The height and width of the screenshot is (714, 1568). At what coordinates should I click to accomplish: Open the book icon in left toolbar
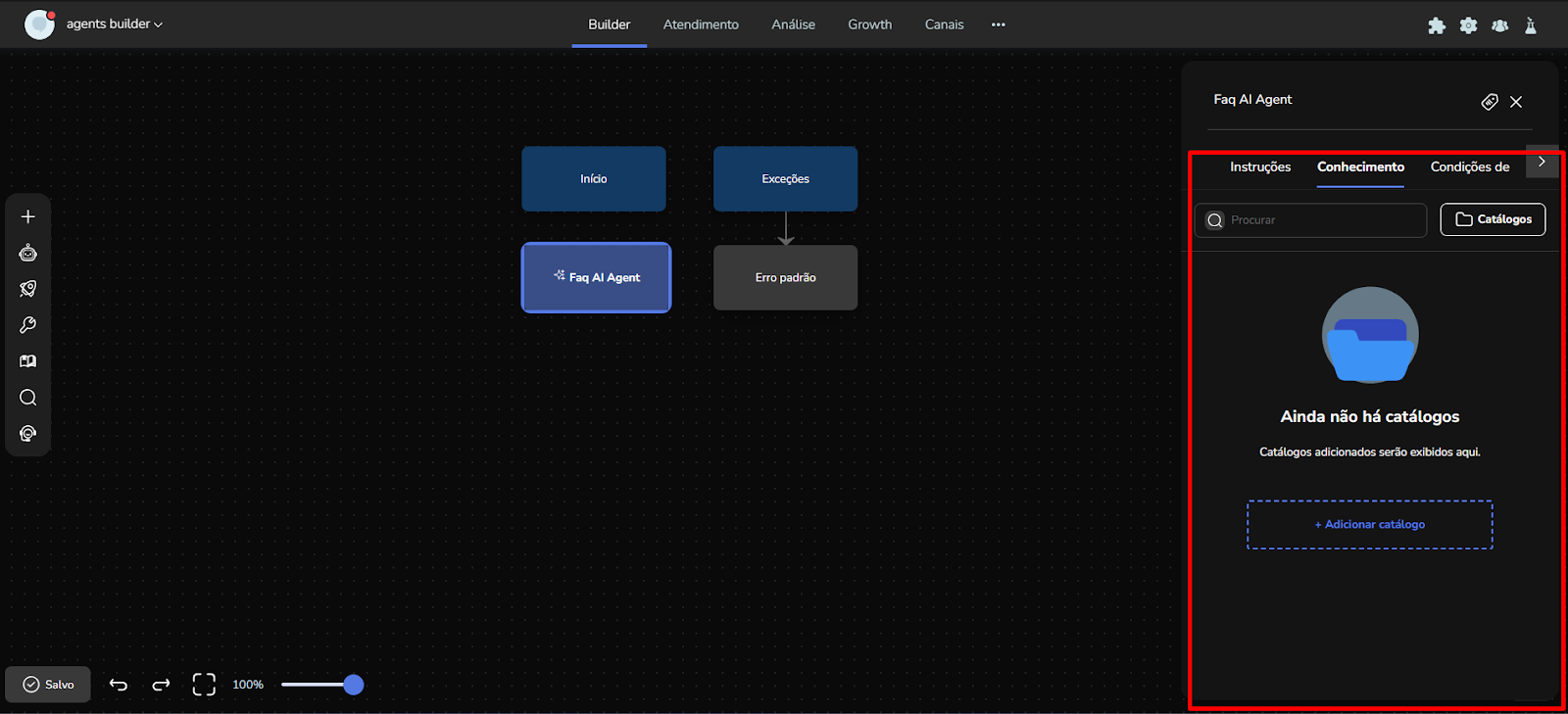[x=28, y=361]
